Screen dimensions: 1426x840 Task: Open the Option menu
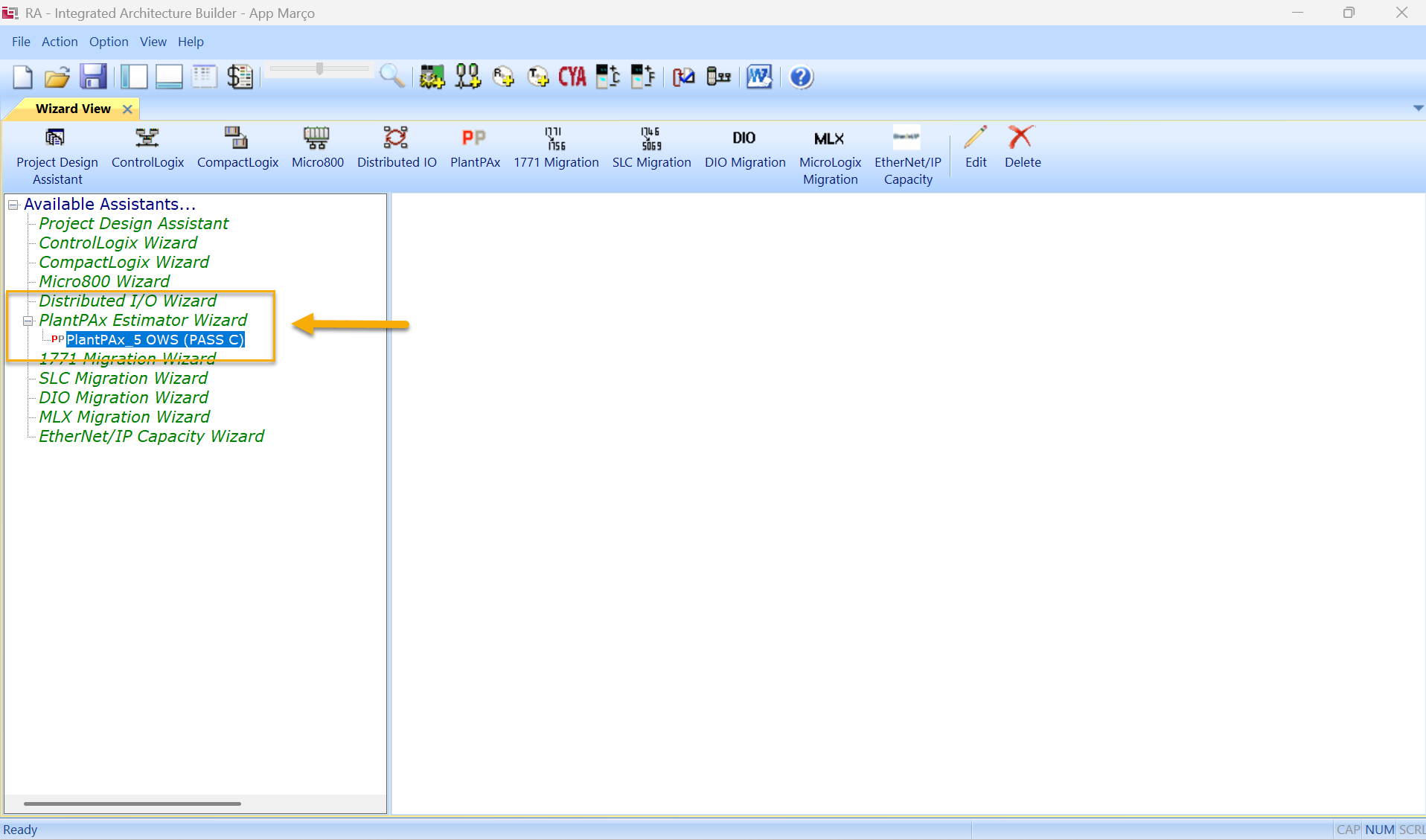pyautogui.click(x=109, y=42)
